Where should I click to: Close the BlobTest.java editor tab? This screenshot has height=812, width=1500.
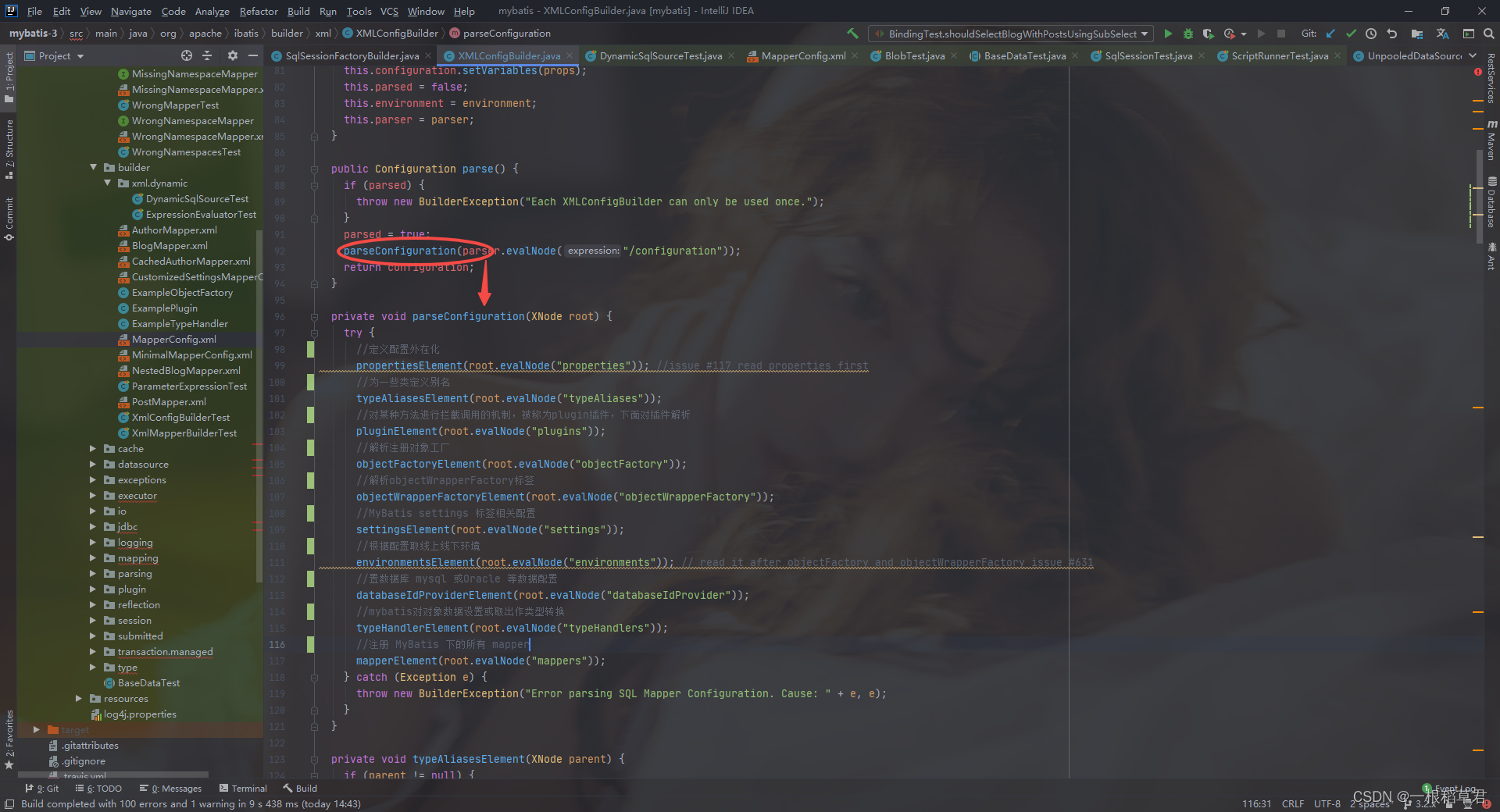point(954,55)
